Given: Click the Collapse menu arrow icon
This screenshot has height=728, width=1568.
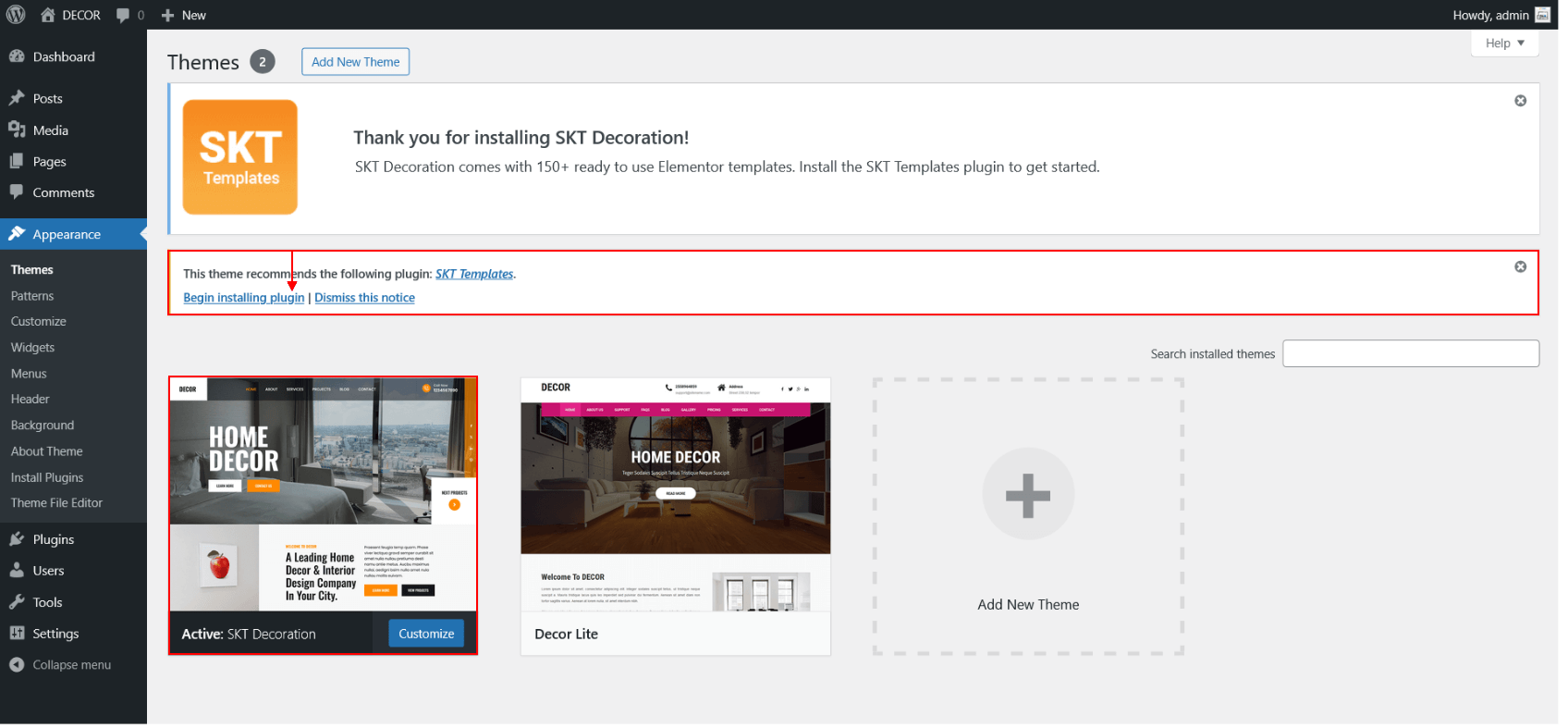Looking at the screenshot, I should tap(17, 665).
